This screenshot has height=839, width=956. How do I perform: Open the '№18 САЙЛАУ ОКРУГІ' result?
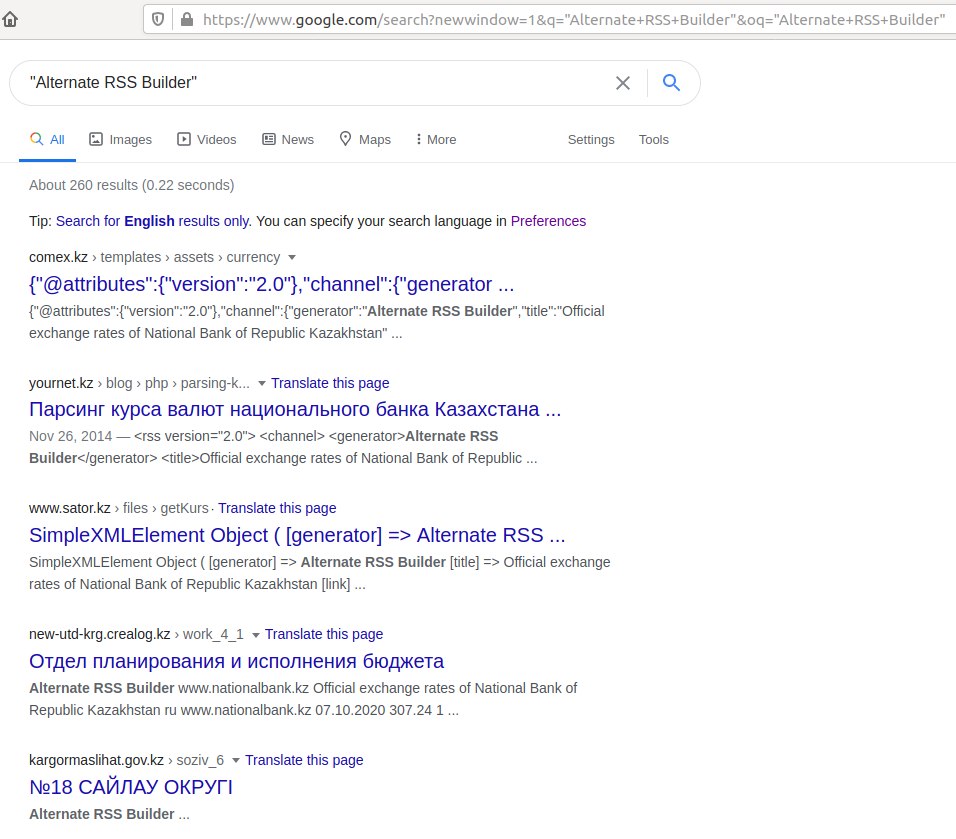[130, 787]
